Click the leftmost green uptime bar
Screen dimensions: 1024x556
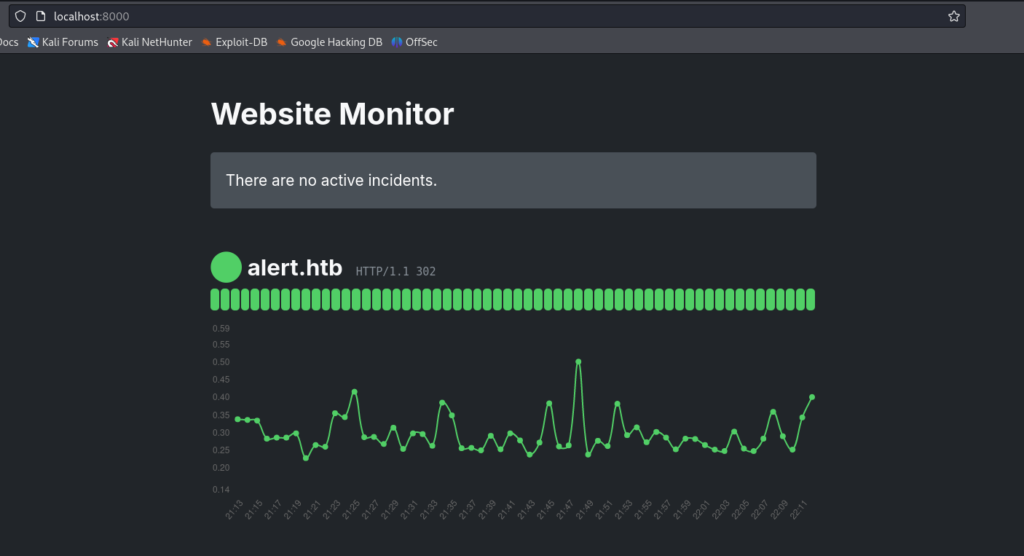pyautogui.click(x=215, y=299)
